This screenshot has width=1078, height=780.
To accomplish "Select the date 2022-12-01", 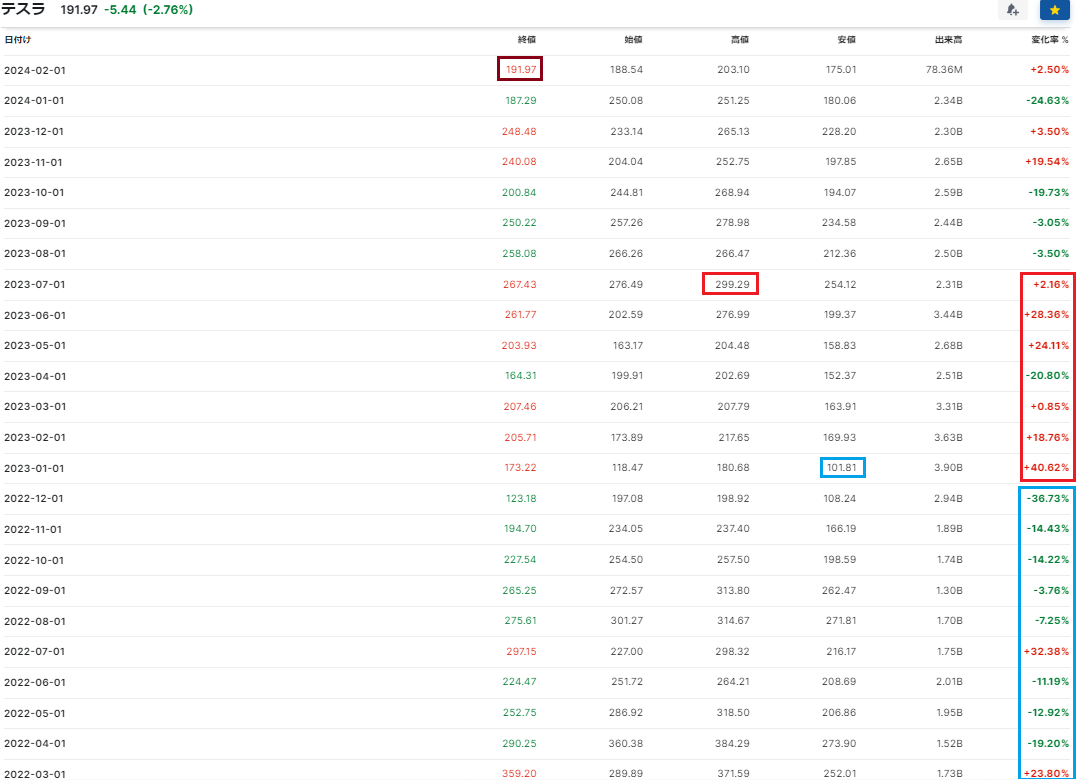I will (34, 499).
